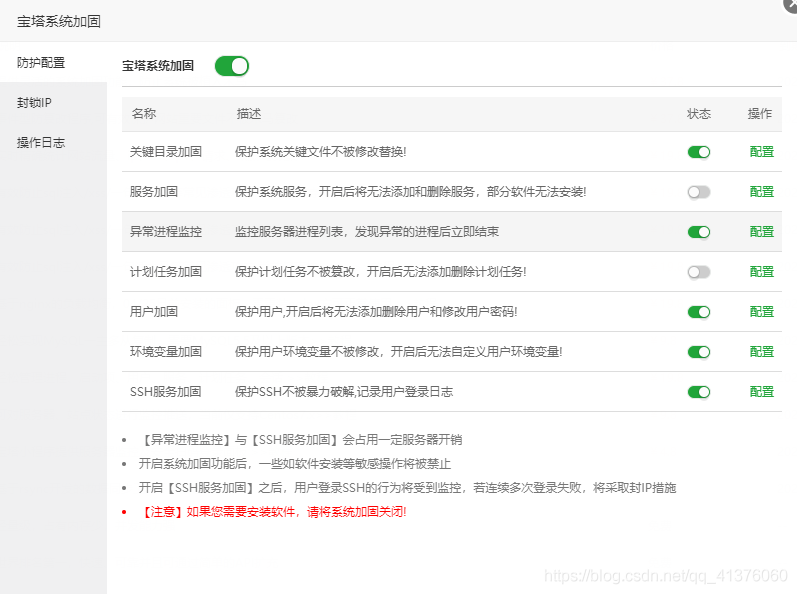
Task: Open 配置 for 计划任务加固
Action: click(x=761, y=272)
